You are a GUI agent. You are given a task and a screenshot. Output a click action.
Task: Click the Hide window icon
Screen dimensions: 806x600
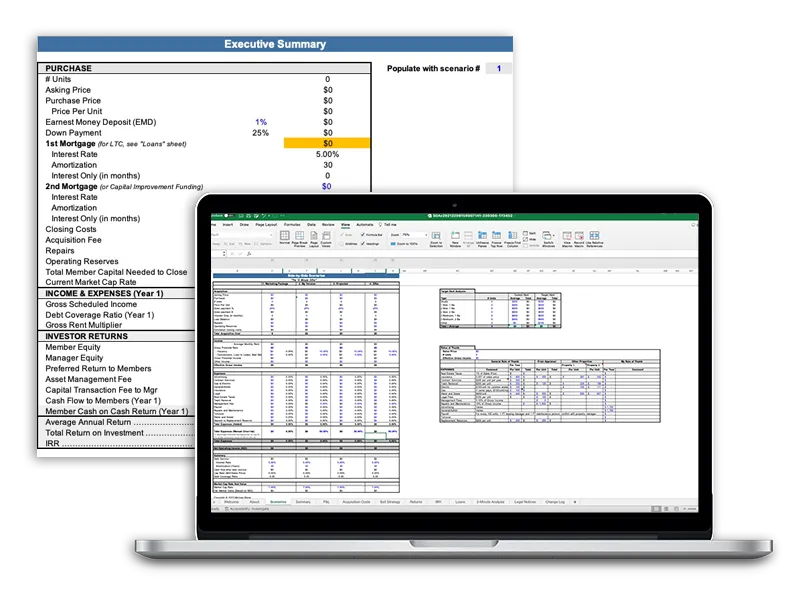525,239
